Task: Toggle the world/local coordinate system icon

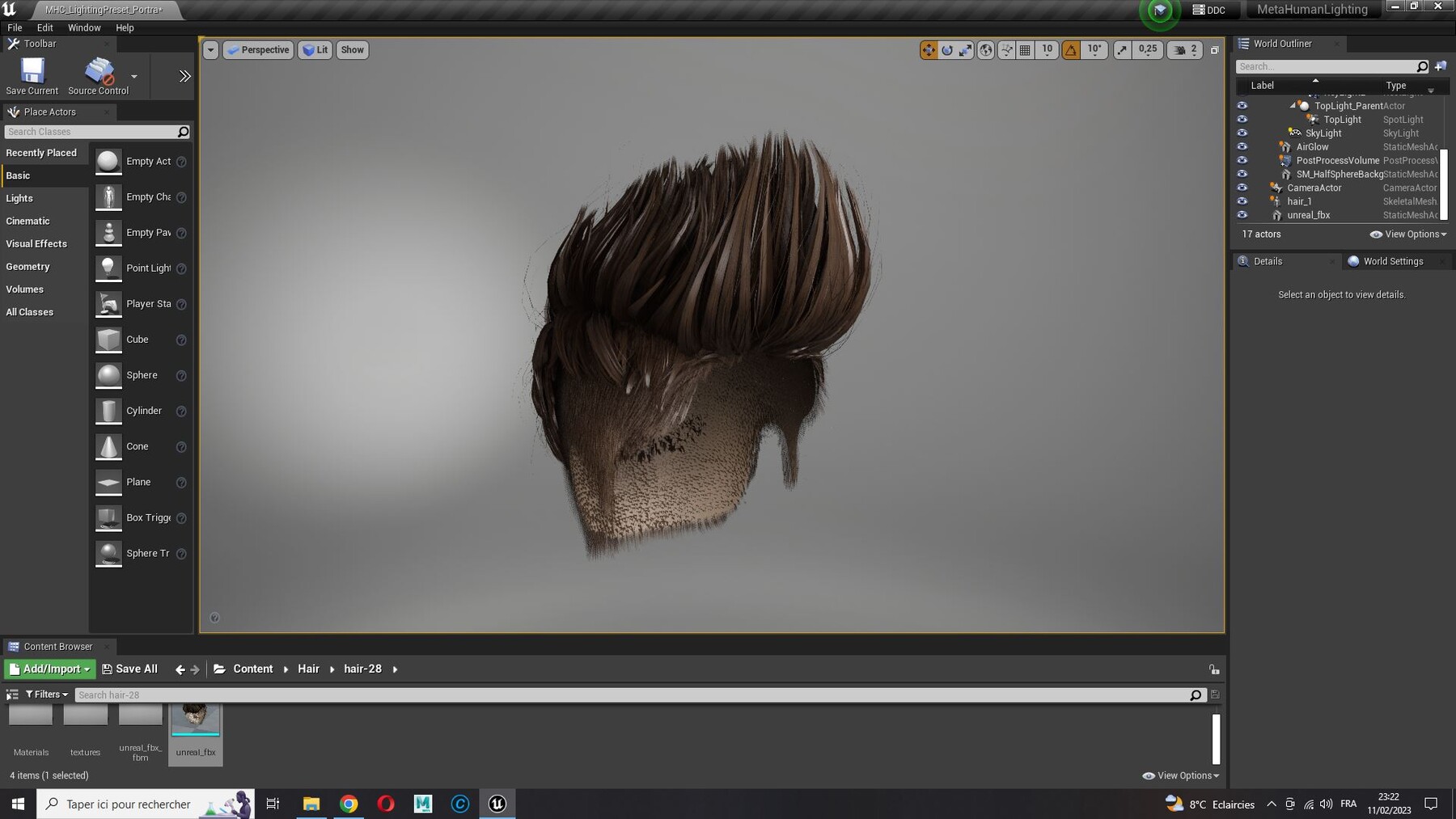Action: (x=986, y=50)
